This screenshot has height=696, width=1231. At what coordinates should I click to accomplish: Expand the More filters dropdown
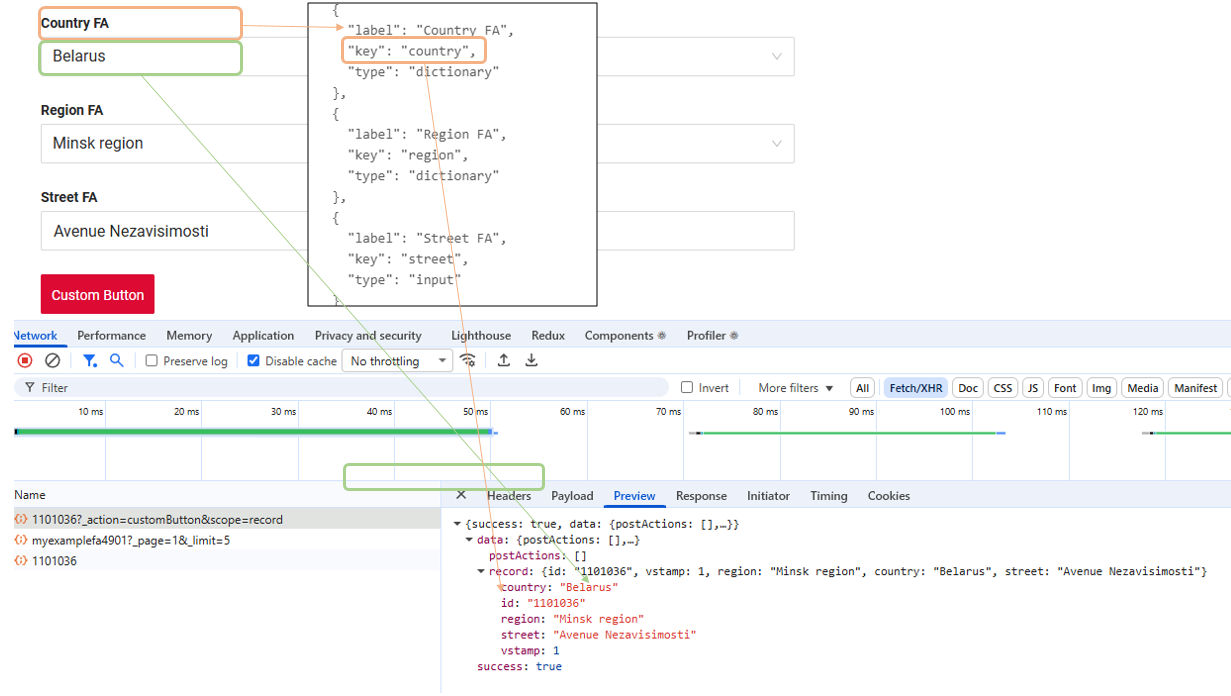tap(795, 388)
